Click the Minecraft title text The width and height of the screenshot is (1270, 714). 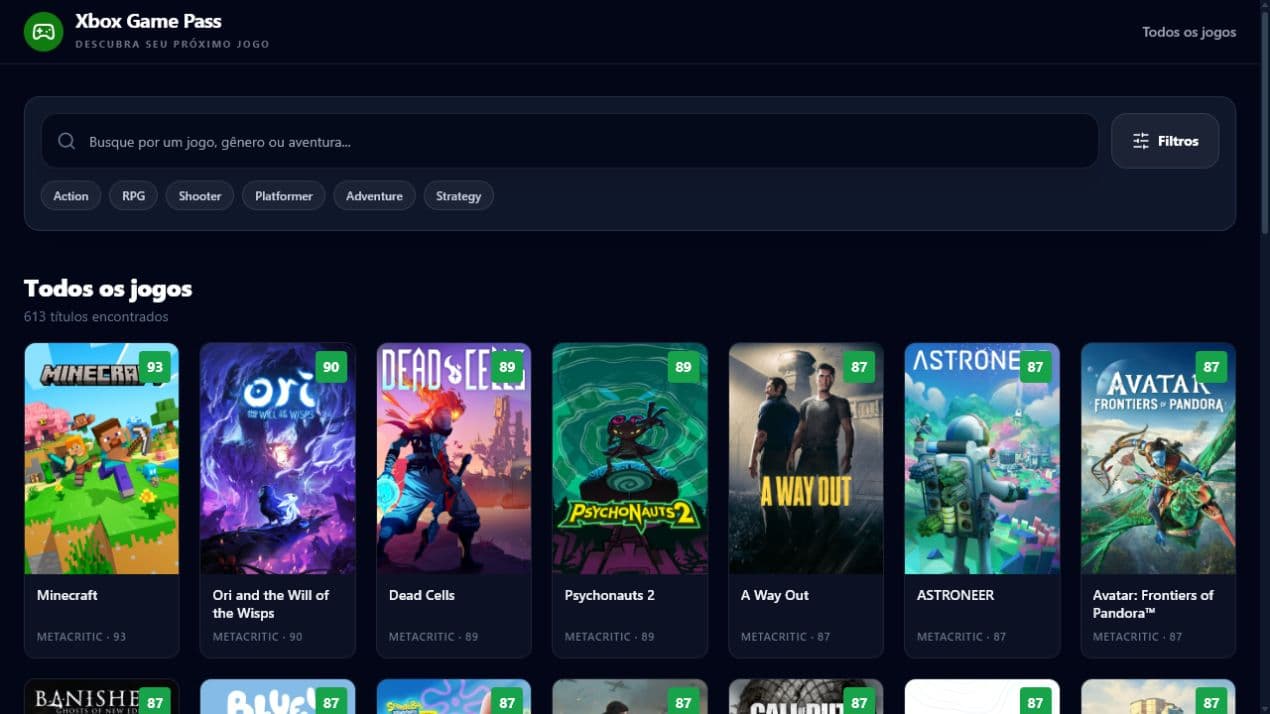tap(67, 595)
